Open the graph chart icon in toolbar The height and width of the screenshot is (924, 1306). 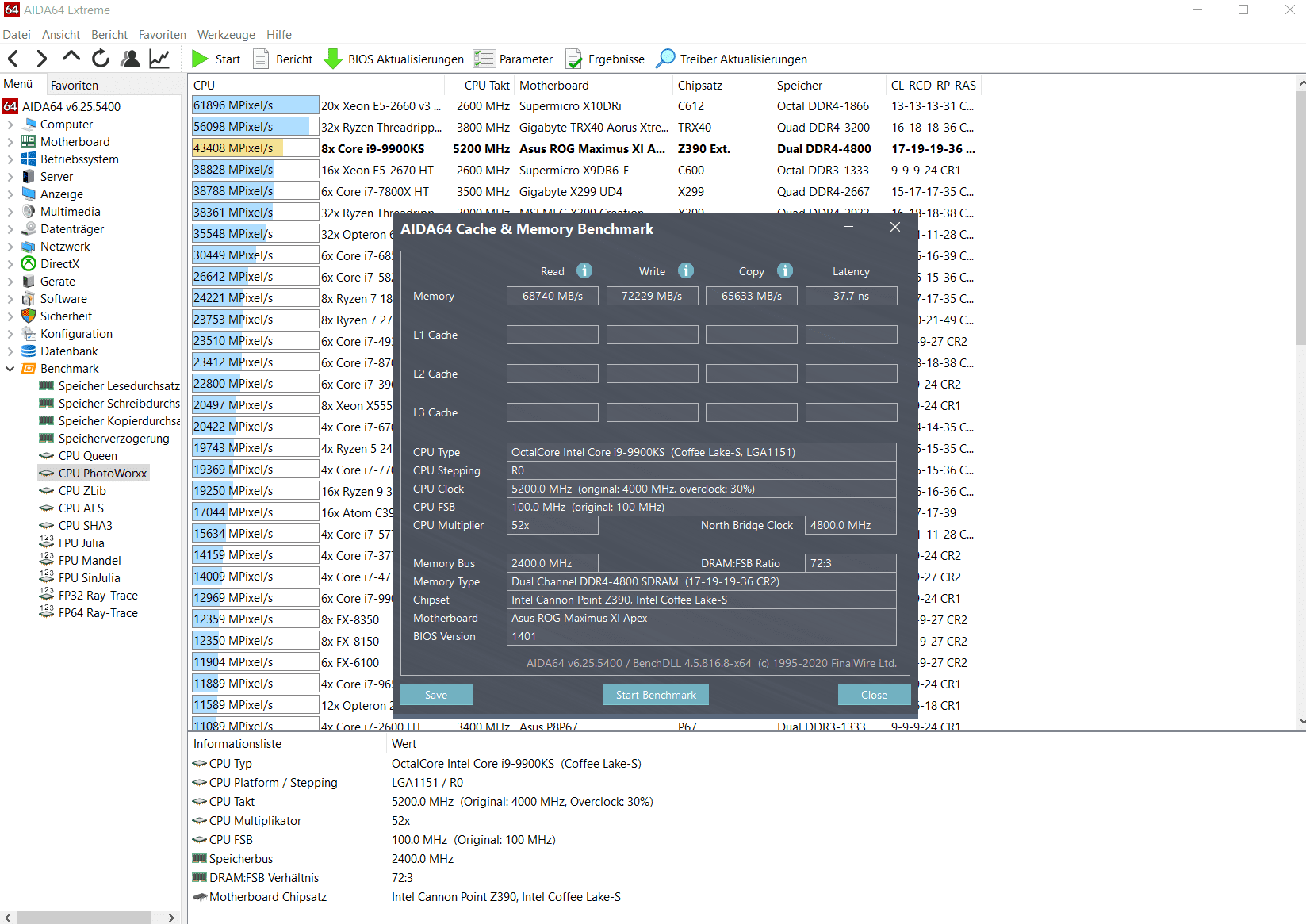pos(159,59)
